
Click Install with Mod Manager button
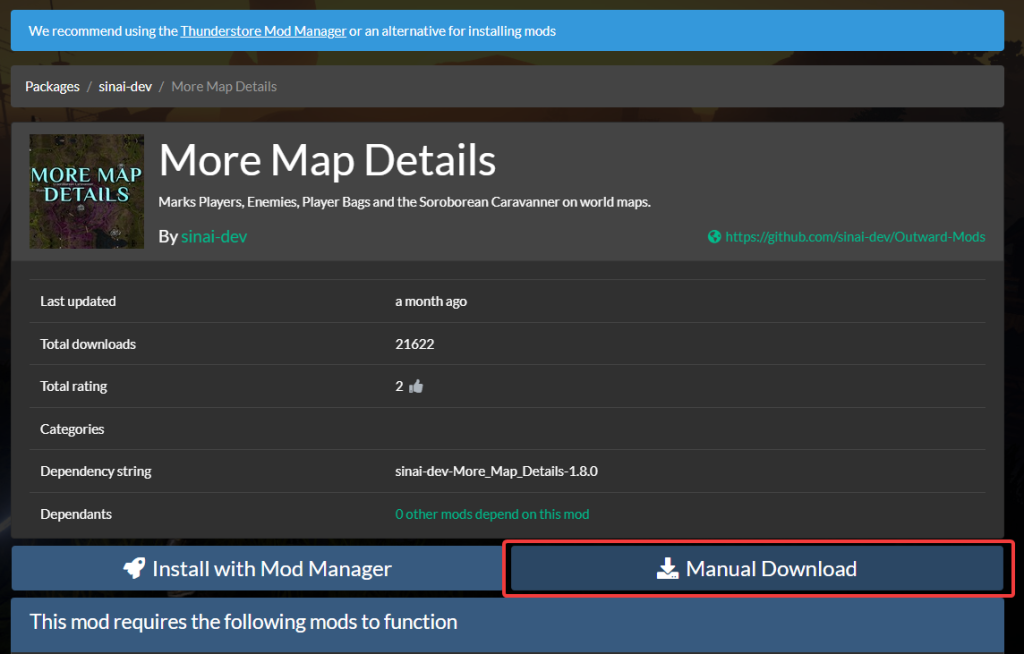(257, 568)
